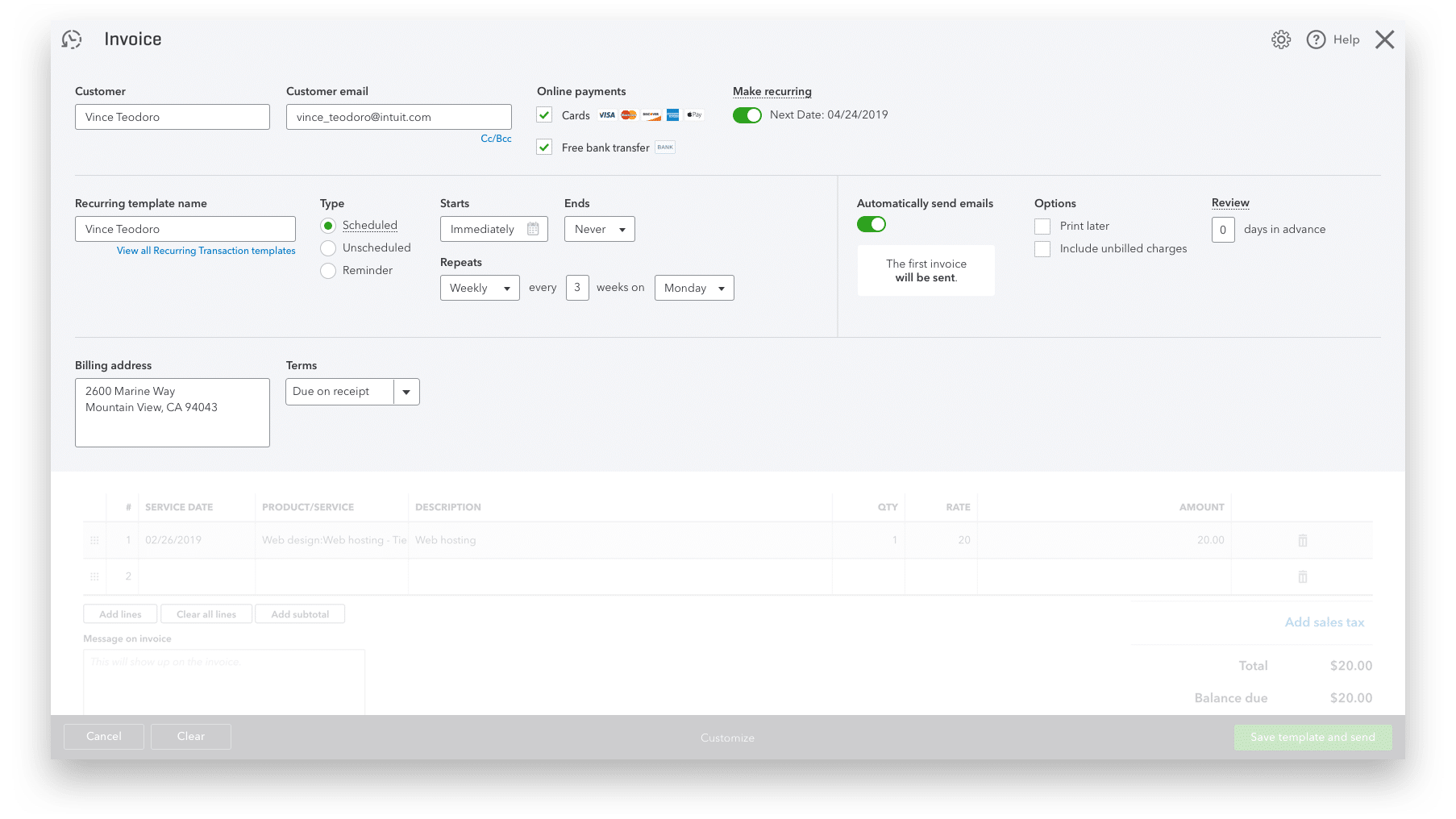Click the Discover card logo
This screenshot has height=819, width=1456.
[x=651, y=115]
